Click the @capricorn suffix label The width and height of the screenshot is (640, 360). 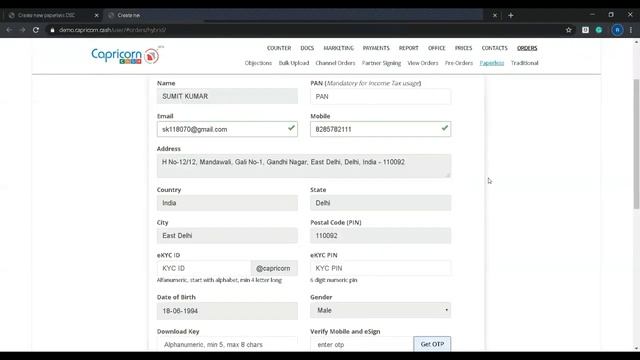click(x=274, y=268)
